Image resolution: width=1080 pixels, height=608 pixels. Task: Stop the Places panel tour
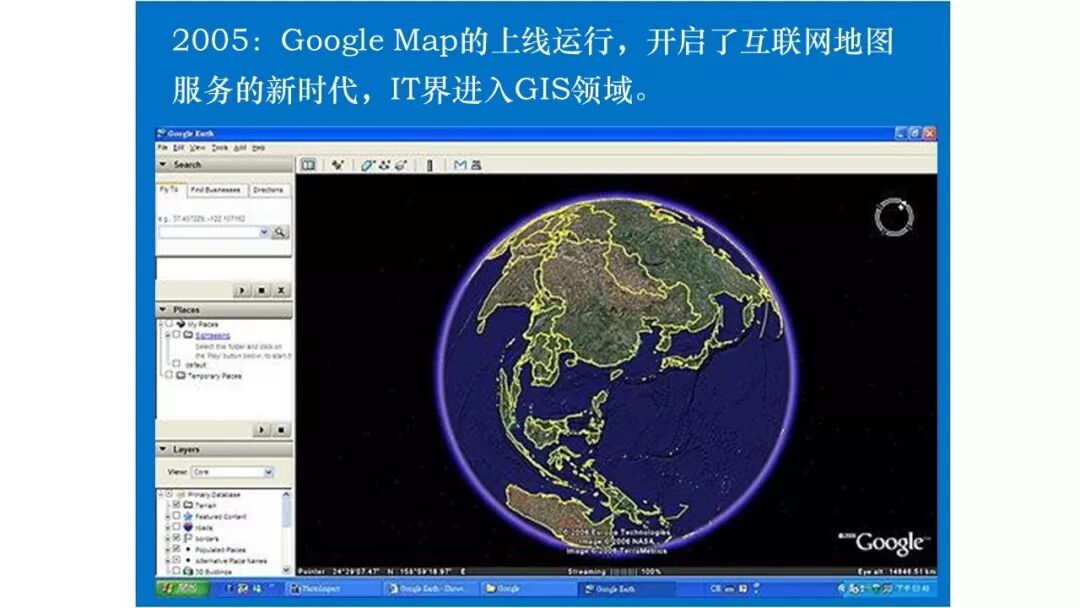281,430
